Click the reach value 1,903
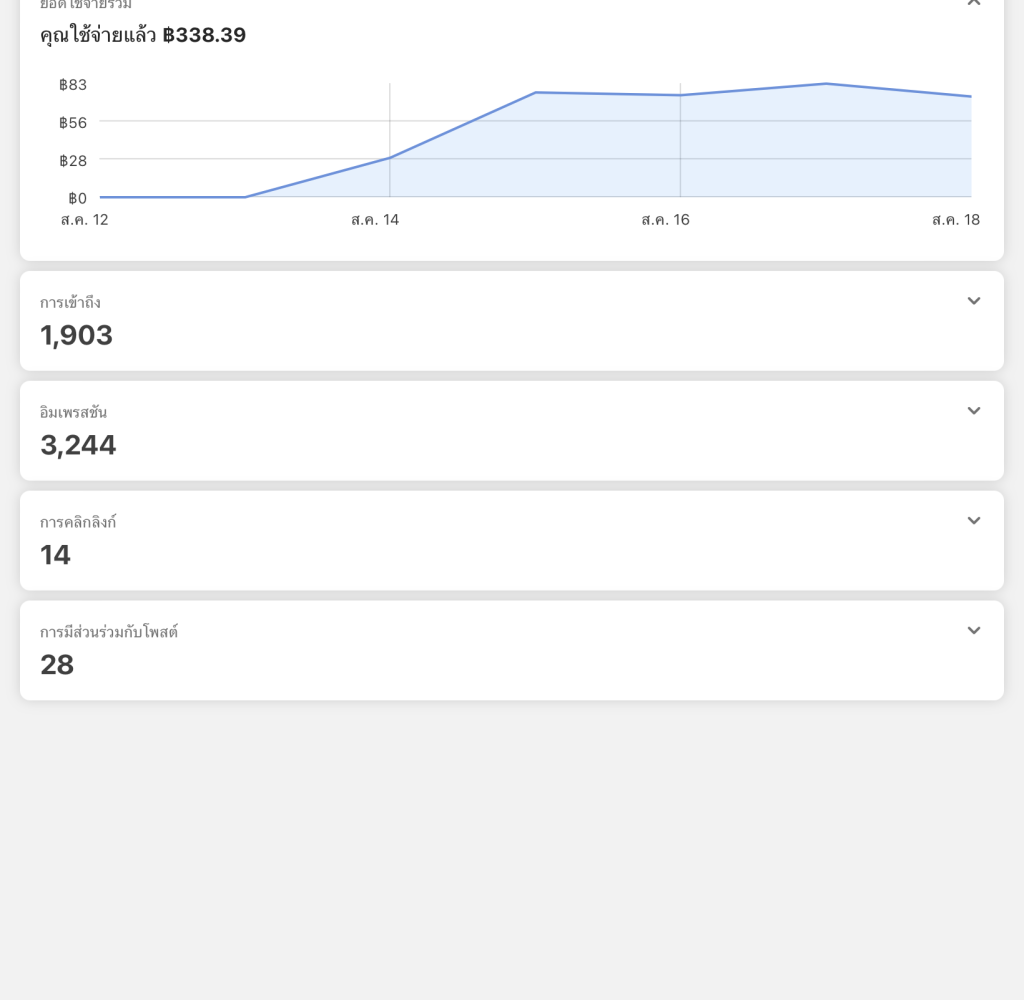 pos(76,335)
